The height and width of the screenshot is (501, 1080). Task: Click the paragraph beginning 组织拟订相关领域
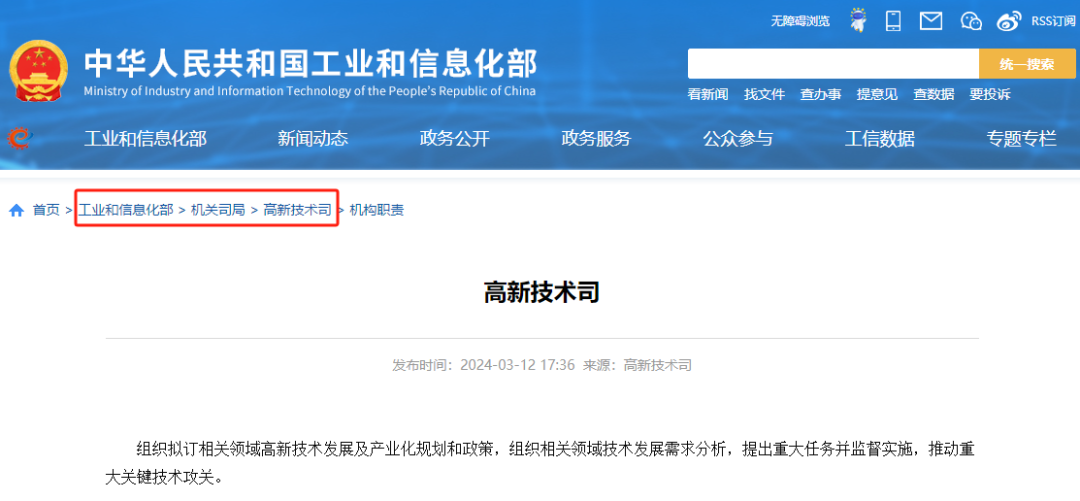point(541,463)
